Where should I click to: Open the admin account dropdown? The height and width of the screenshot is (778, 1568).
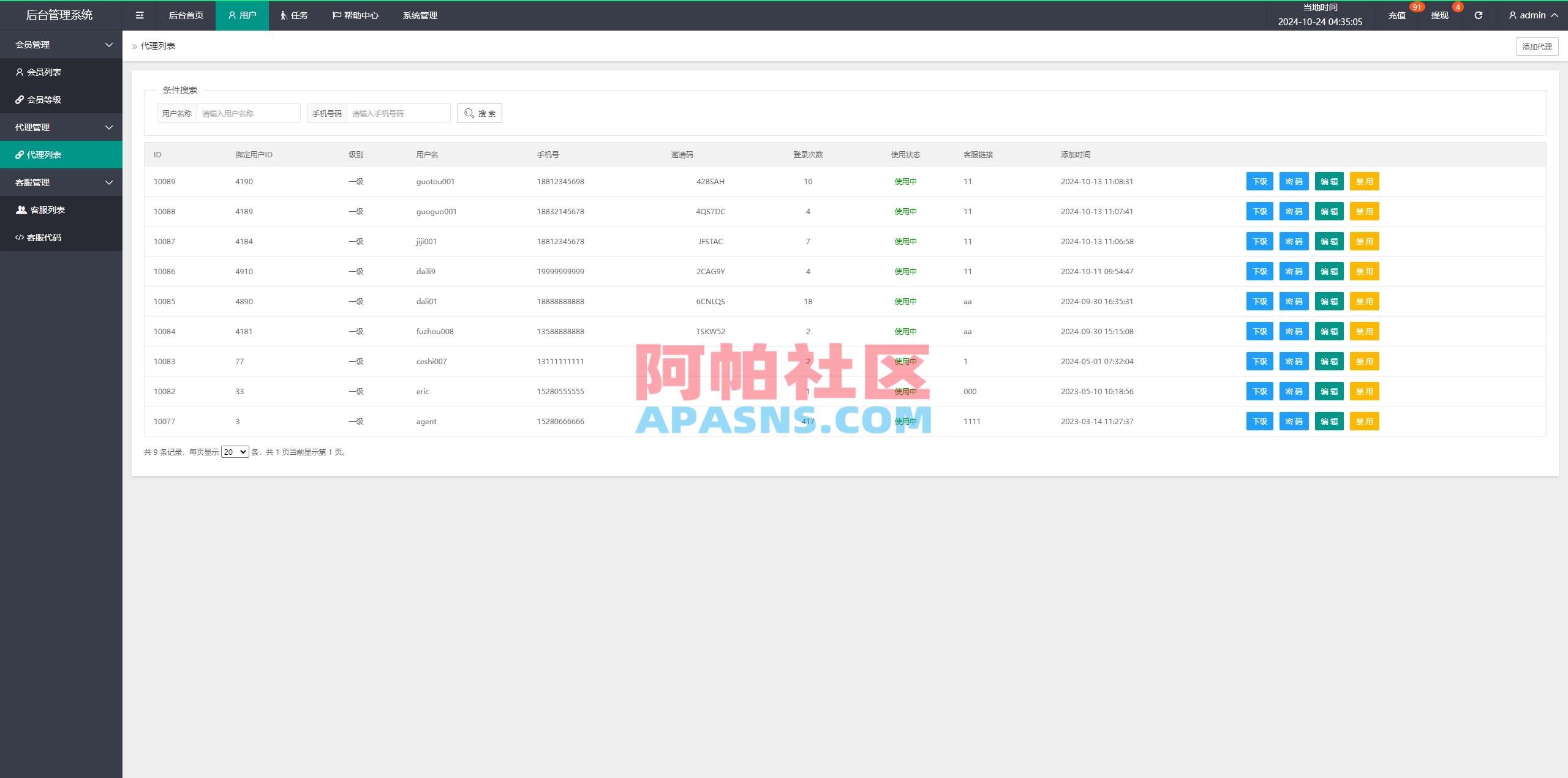click(x=1533, y=15)
